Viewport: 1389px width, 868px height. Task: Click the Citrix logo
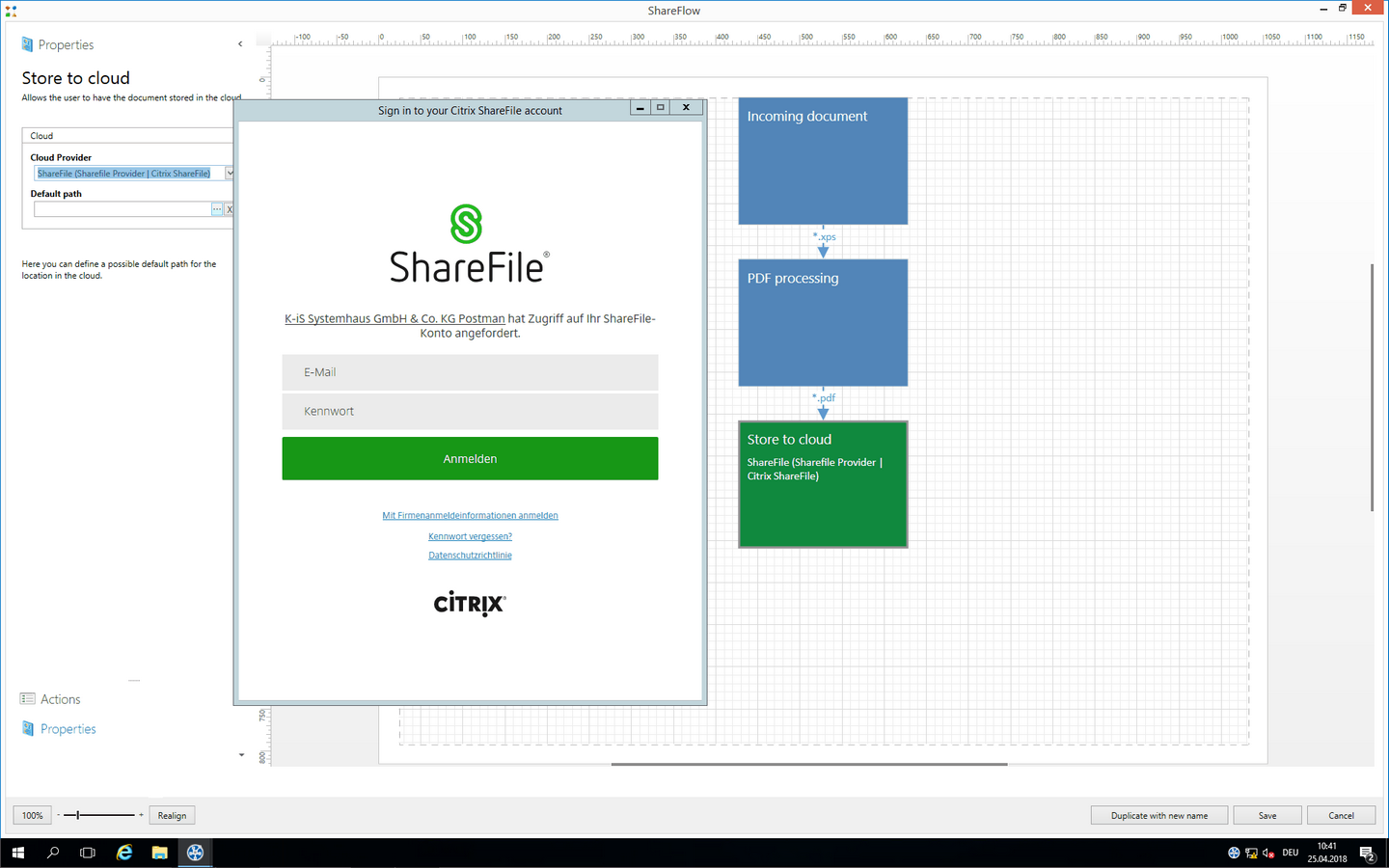(470, 604)
